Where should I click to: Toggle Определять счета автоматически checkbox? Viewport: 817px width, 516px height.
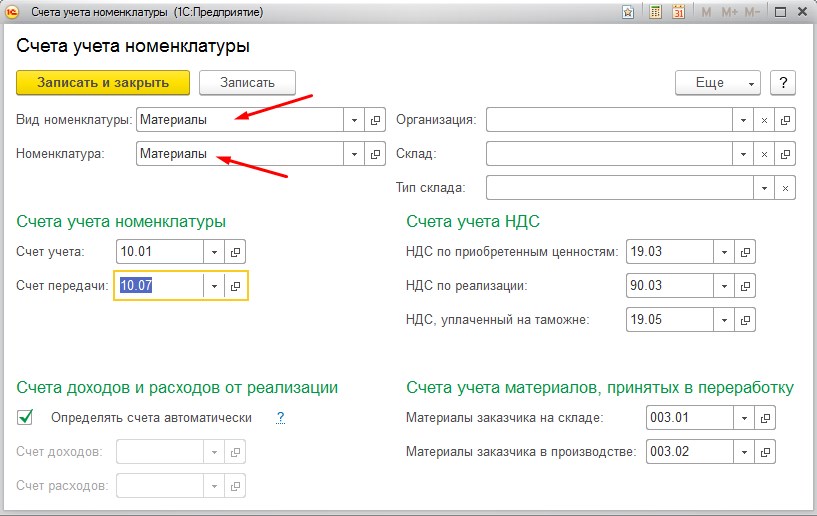click(24, 417)
